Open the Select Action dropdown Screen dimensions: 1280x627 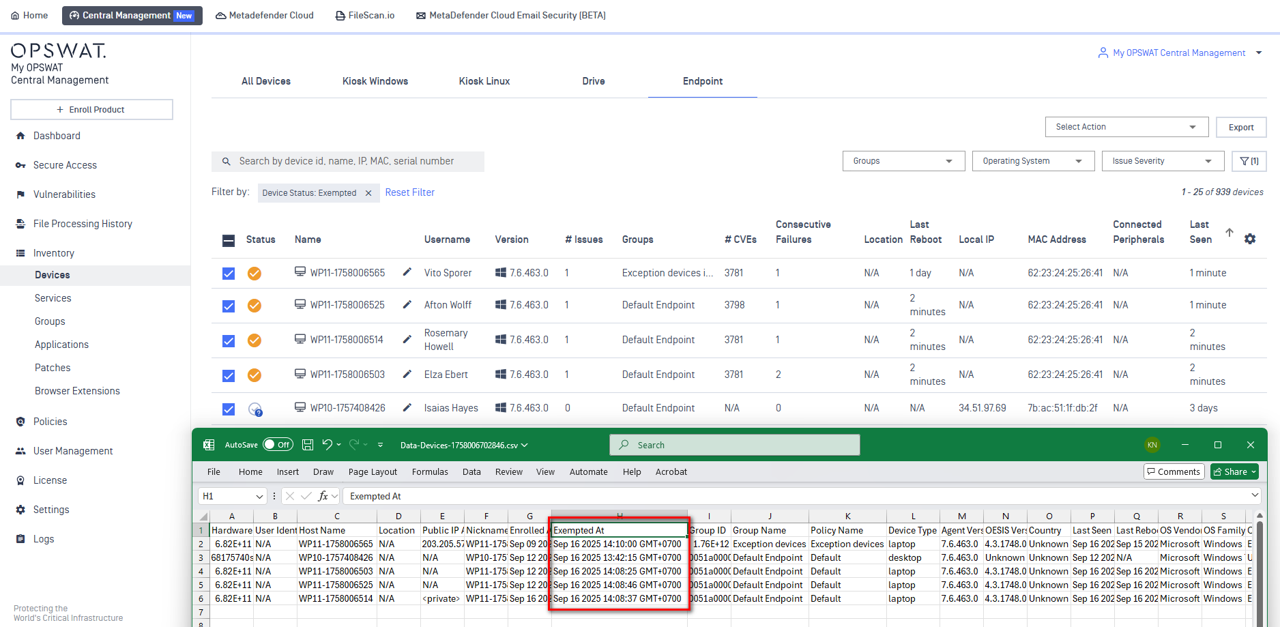pyautogui.click(x=1125, y=127)
